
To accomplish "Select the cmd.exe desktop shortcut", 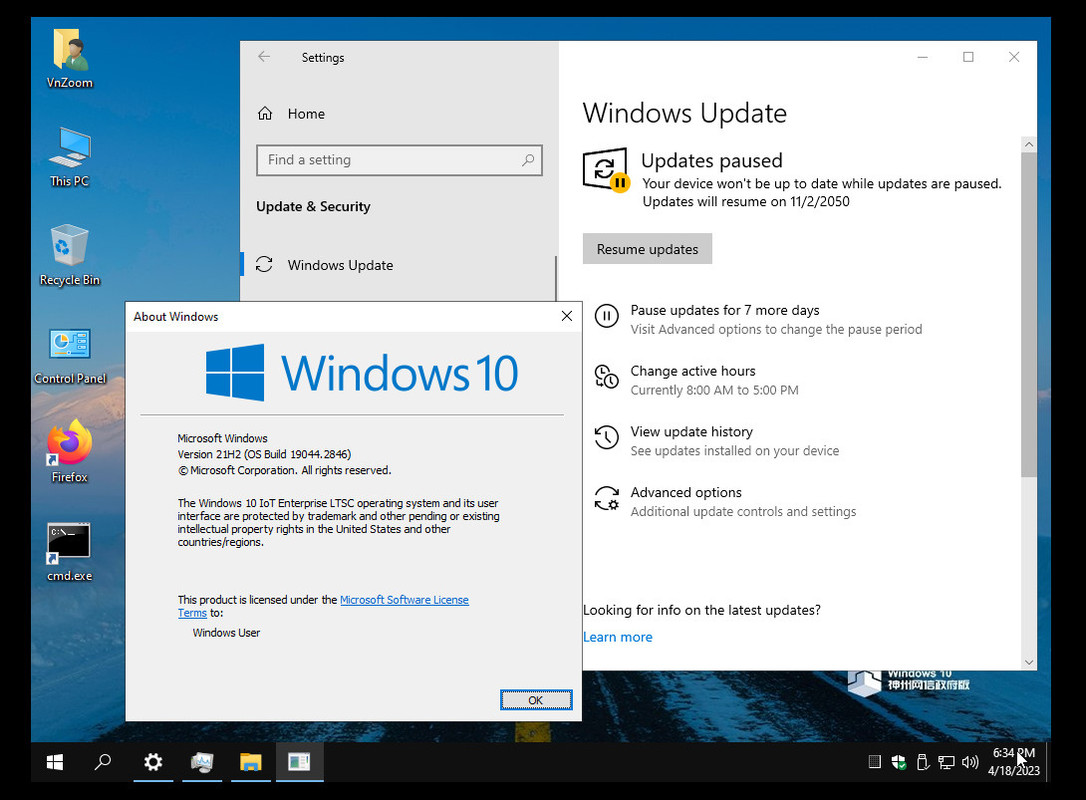I will [69, 552].
